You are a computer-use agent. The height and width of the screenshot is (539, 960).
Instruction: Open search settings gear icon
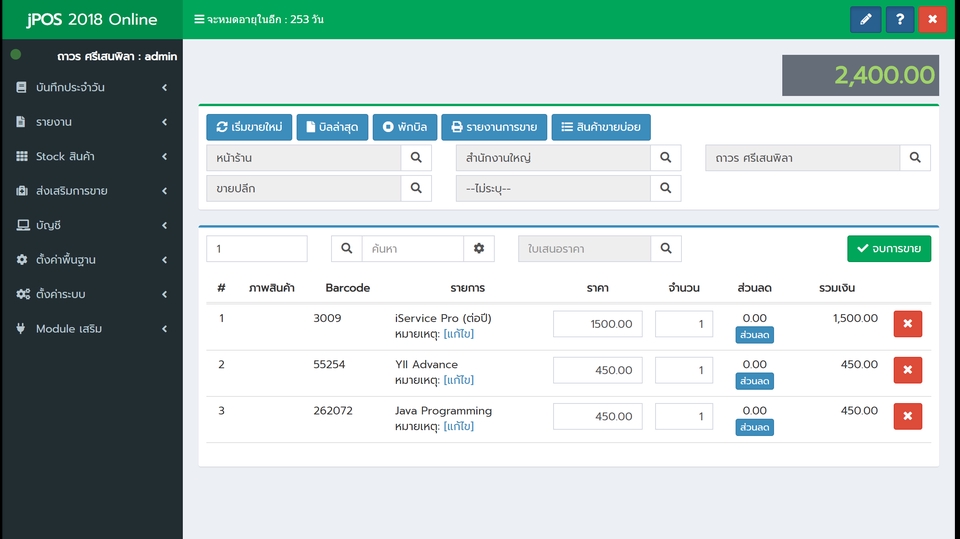point(479,249)
